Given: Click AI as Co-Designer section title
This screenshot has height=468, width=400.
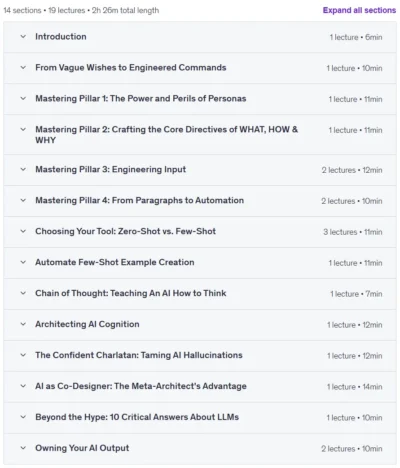Looking at the screenshot, I should coord(141,386).
